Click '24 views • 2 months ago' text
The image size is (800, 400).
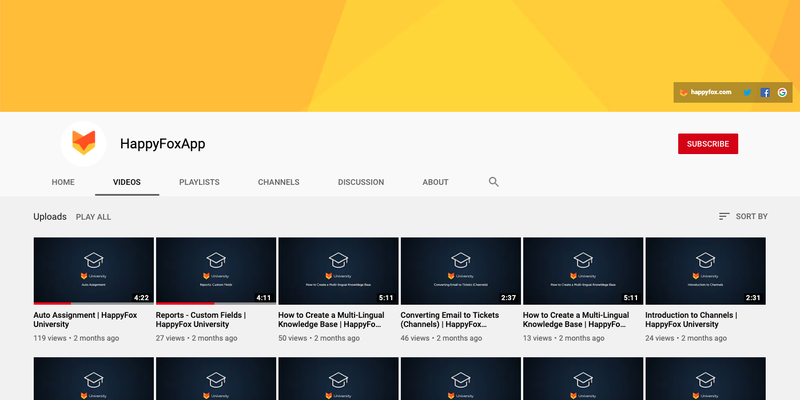[686, 338]
